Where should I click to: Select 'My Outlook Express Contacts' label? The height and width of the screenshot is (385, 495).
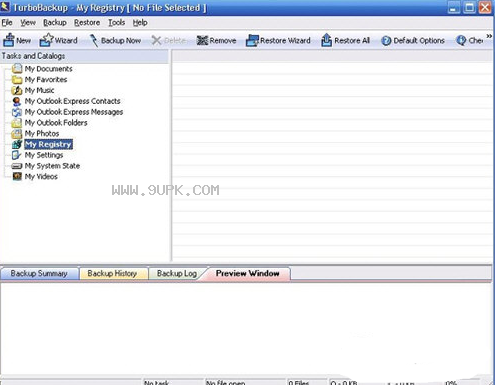[72, 101]
